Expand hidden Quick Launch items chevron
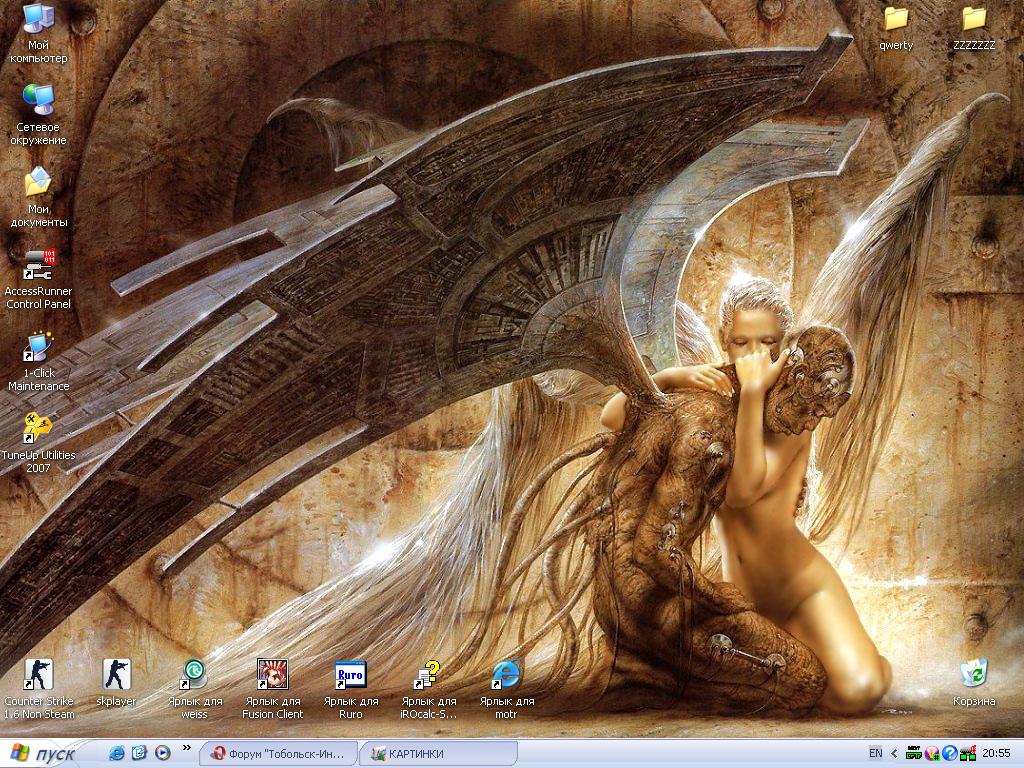 [x=186, y=748]
